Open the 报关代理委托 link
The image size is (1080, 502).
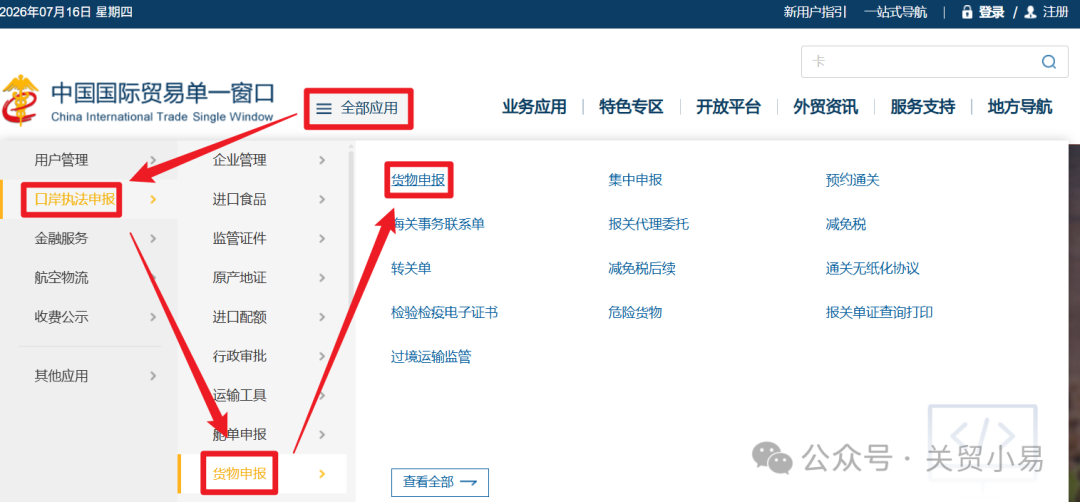pyautogui.click(x=649, y=224)
